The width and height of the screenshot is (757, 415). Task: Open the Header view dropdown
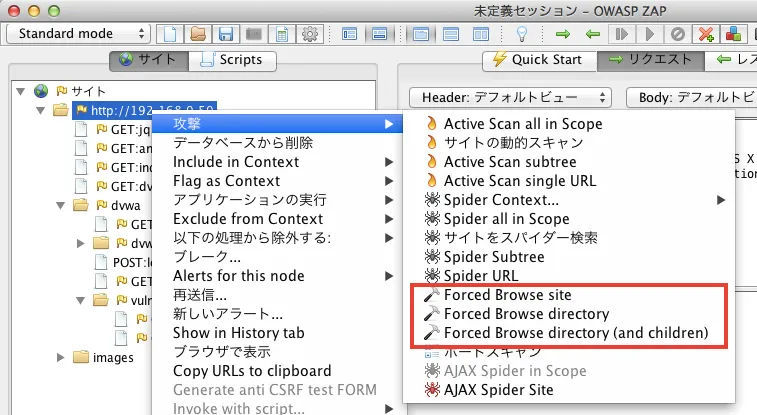pos(510,97)
